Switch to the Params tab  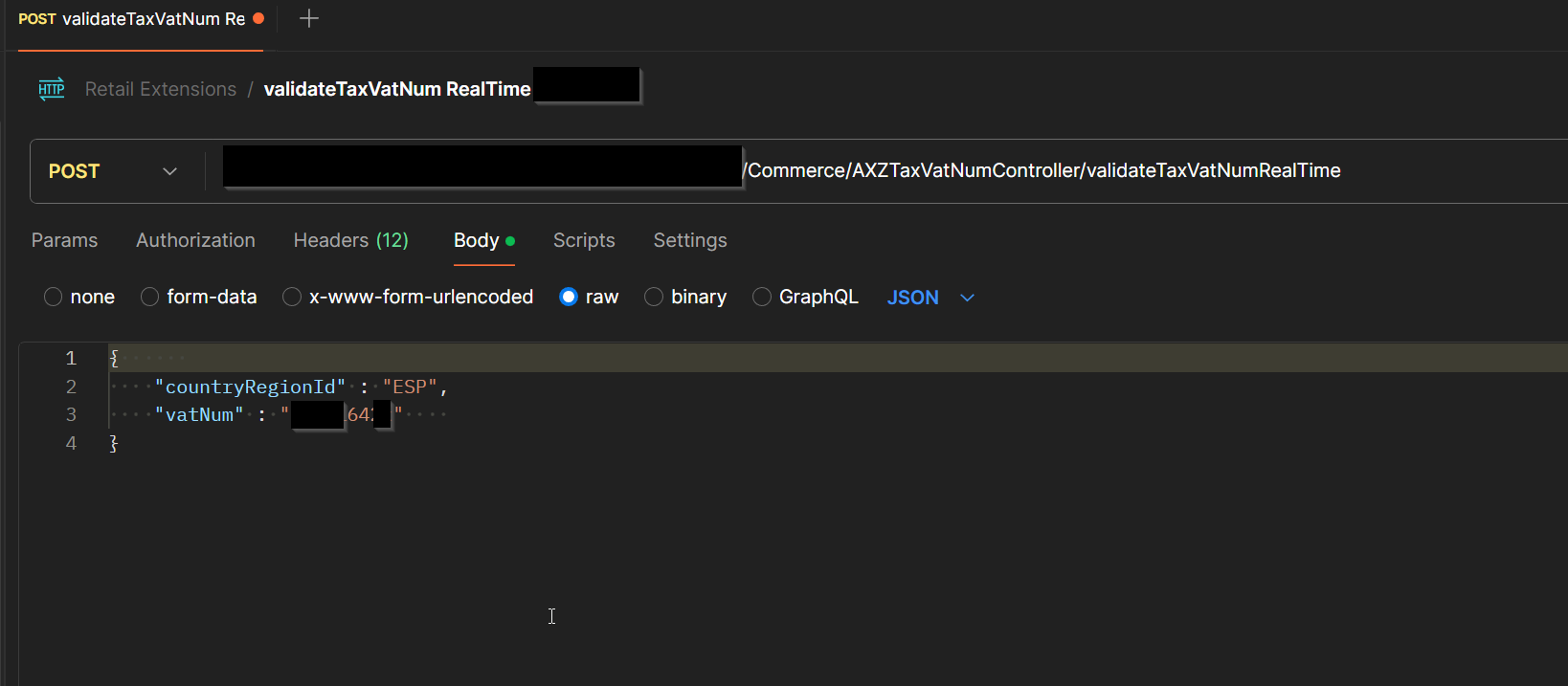pos(64,240)
